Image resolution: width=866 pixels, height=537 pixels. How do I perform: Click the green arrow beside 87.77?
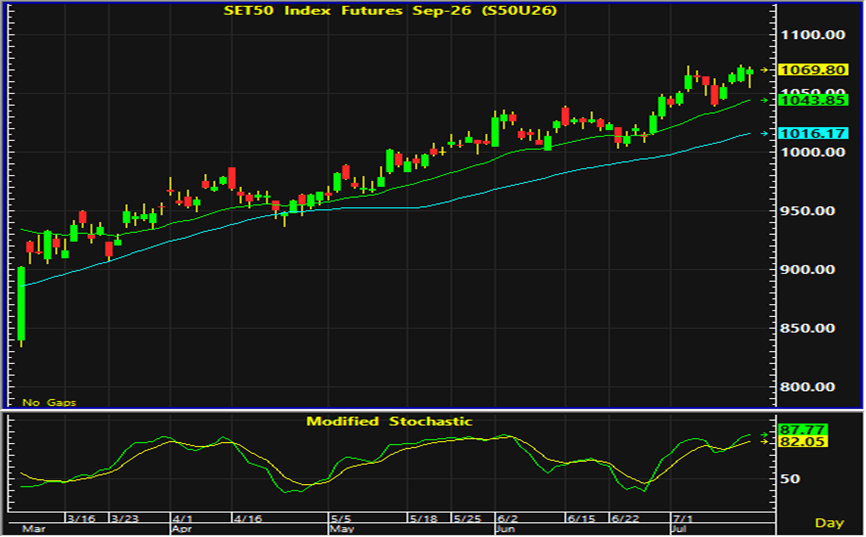[765, 435]
